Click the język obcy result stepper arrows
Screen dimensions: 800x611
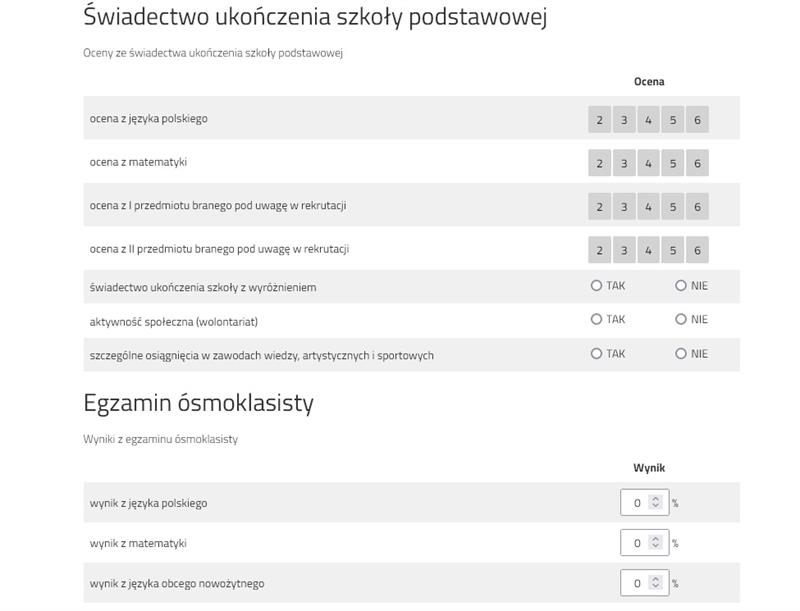(x=656, y=582)
